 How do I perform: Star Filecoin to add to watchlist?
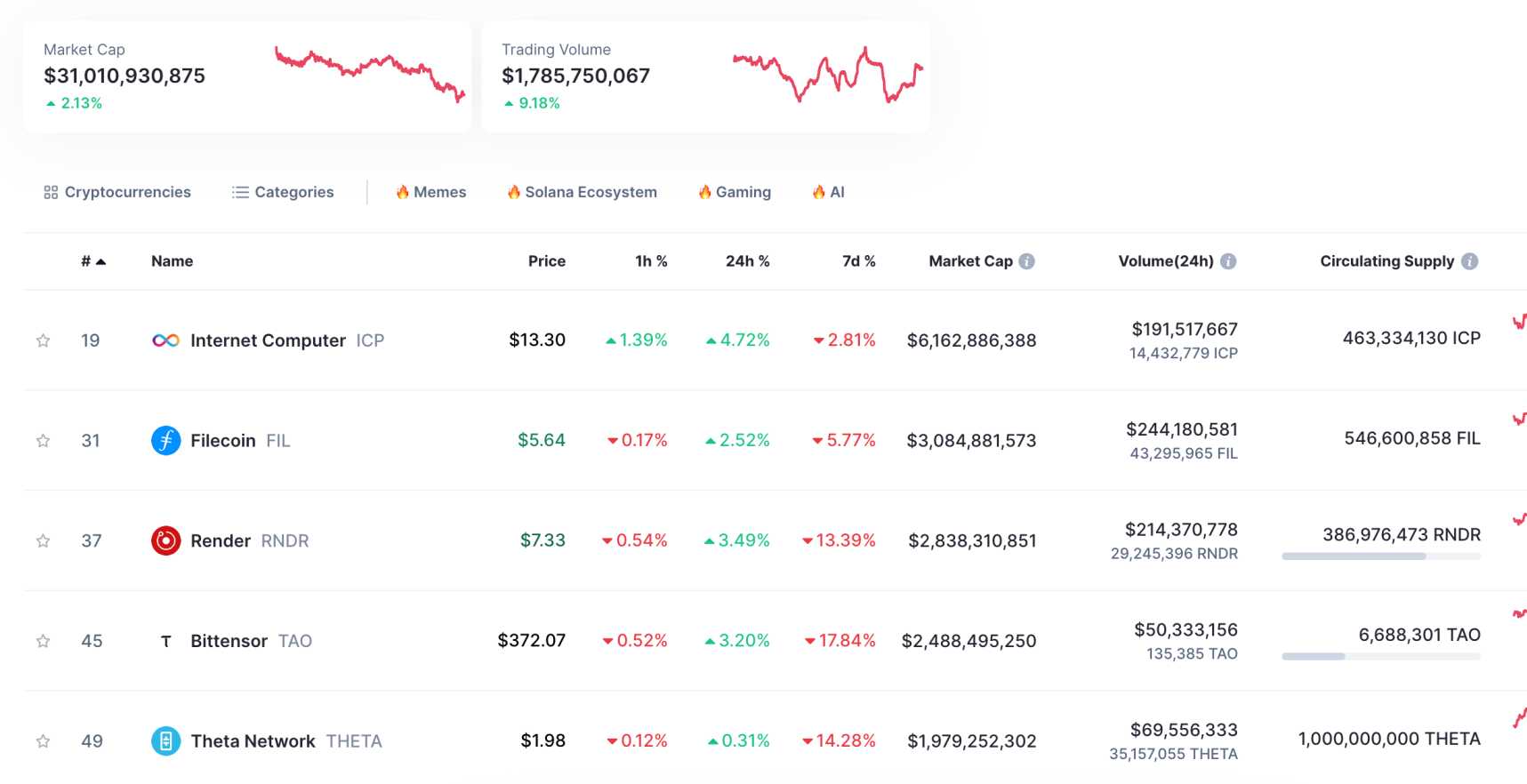click(x=43, y=441)
